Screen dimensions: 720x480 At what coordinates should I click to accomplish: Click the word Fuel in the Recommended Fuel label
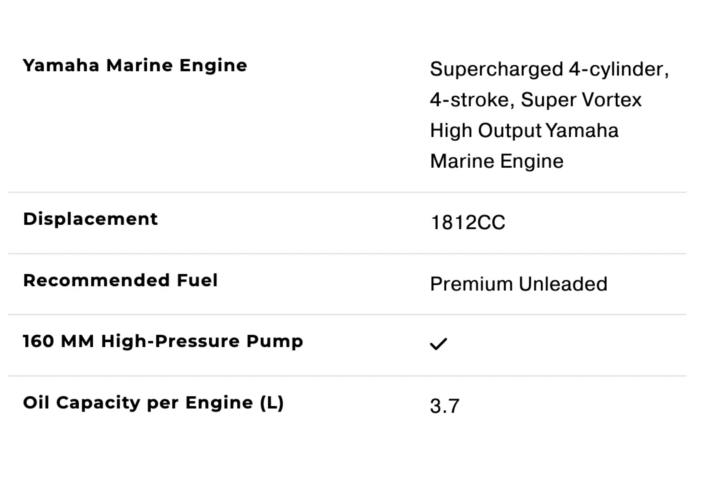pyautogui.click(x=197, y=280)
